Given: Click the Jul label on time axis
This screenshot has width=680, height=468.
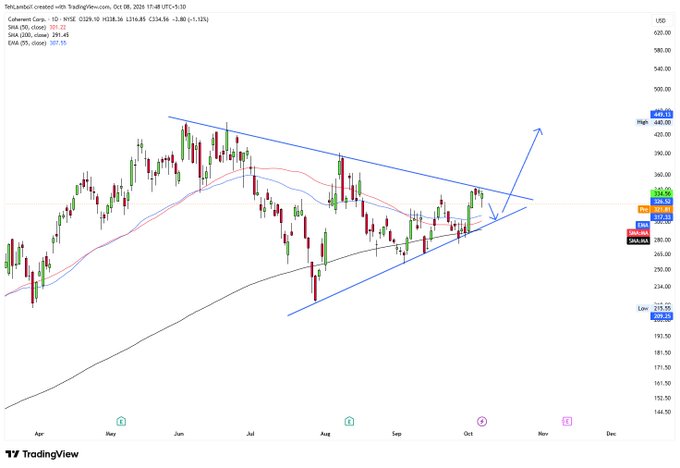Looking at the screenshot, I should coord(250,433).
